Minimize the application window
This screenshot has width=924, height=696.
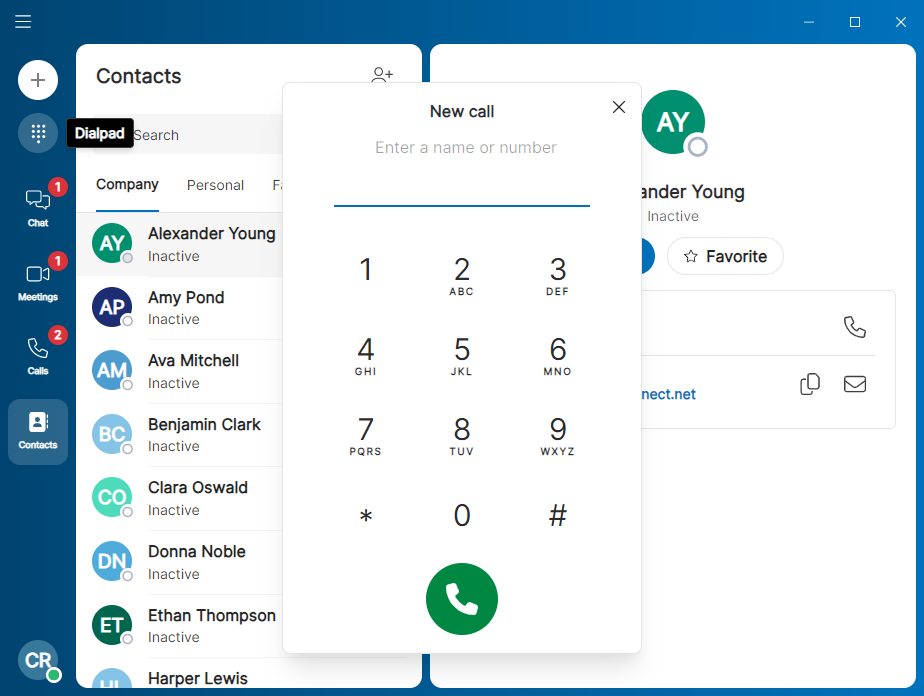coord(809,22)
